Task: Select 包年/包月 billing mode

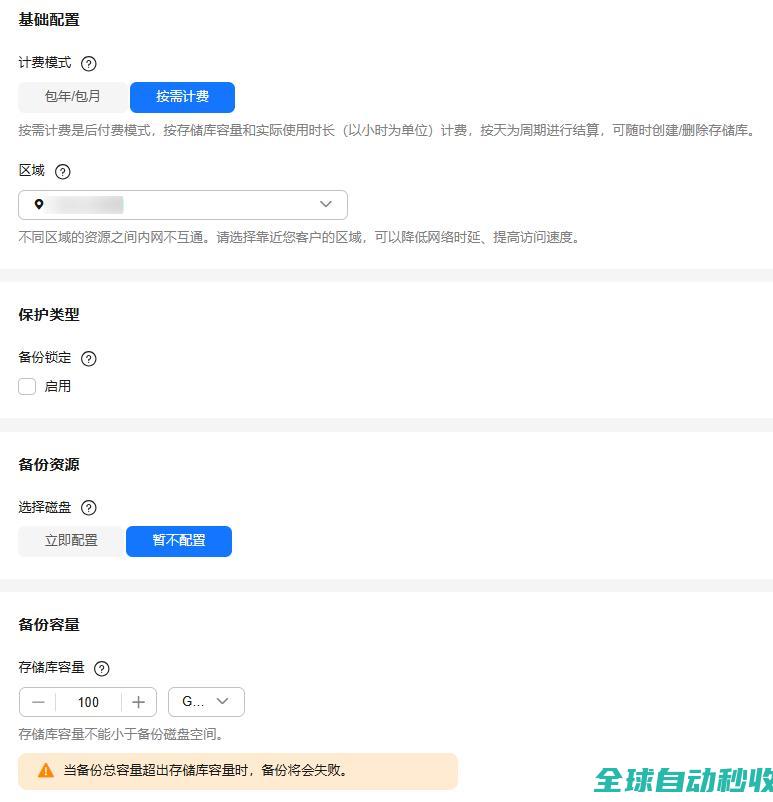Action: tap(73, 97)
